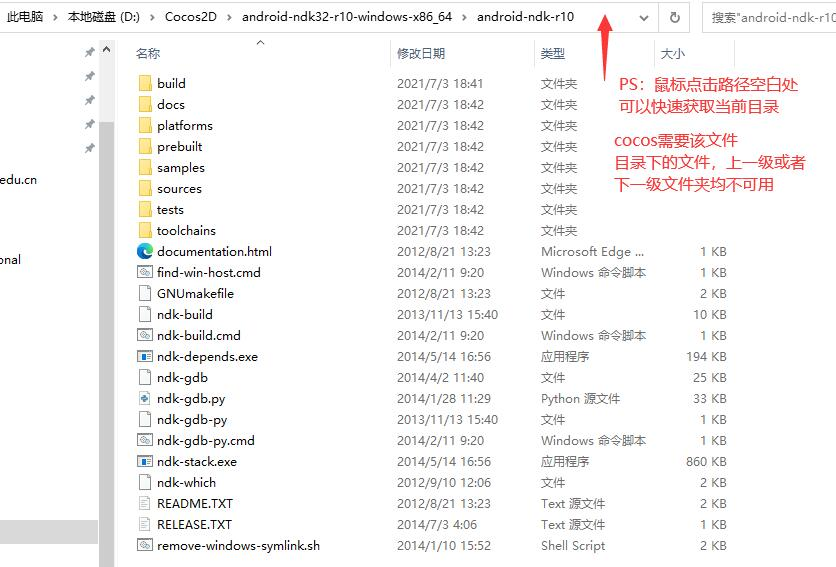Navigate to 此电脑 in the breadcrumb

point(25,17)
